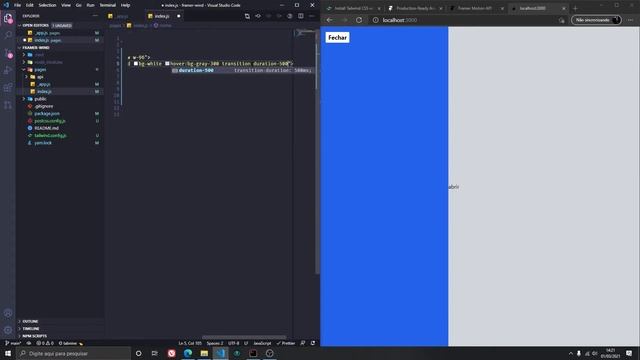This screenshot has height=360, width=640.
Task: Click the hover:bg-gray-300 color swatch in code
Action: (x=167, y=64)
